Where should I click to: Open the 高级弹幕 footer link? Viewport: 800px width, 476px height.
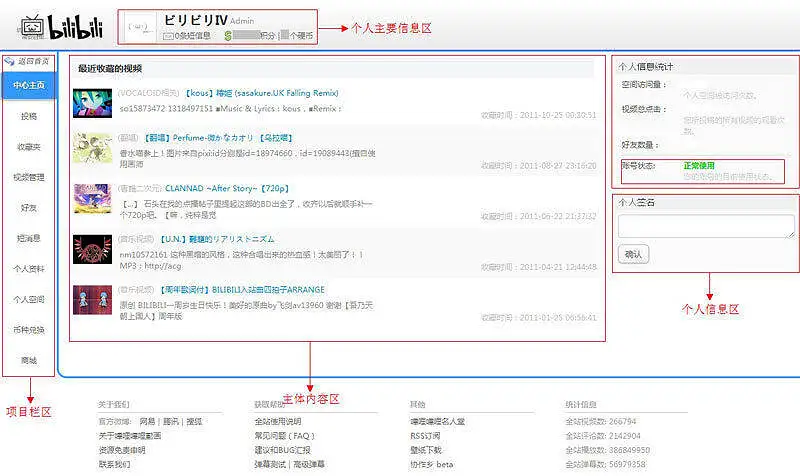[x=309, y=464]
